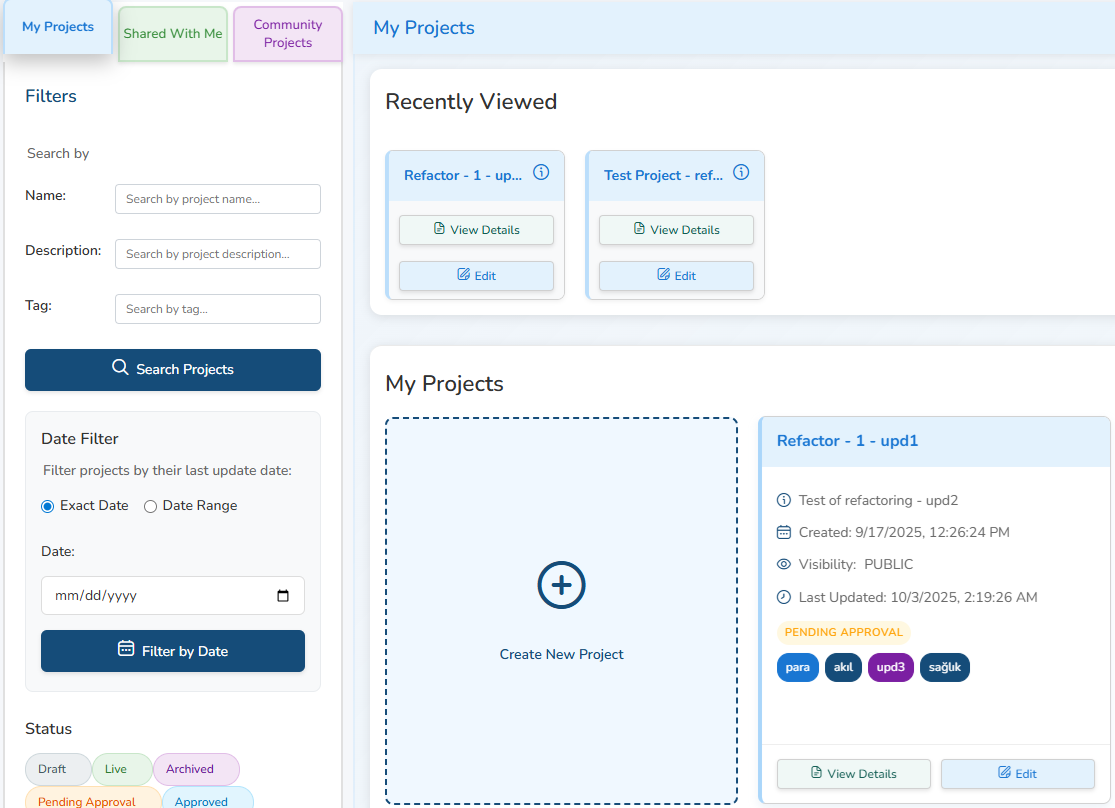Focus the Search by project name field
Image resolution: width=1115 pixels, height=808 pixels.
218,199
